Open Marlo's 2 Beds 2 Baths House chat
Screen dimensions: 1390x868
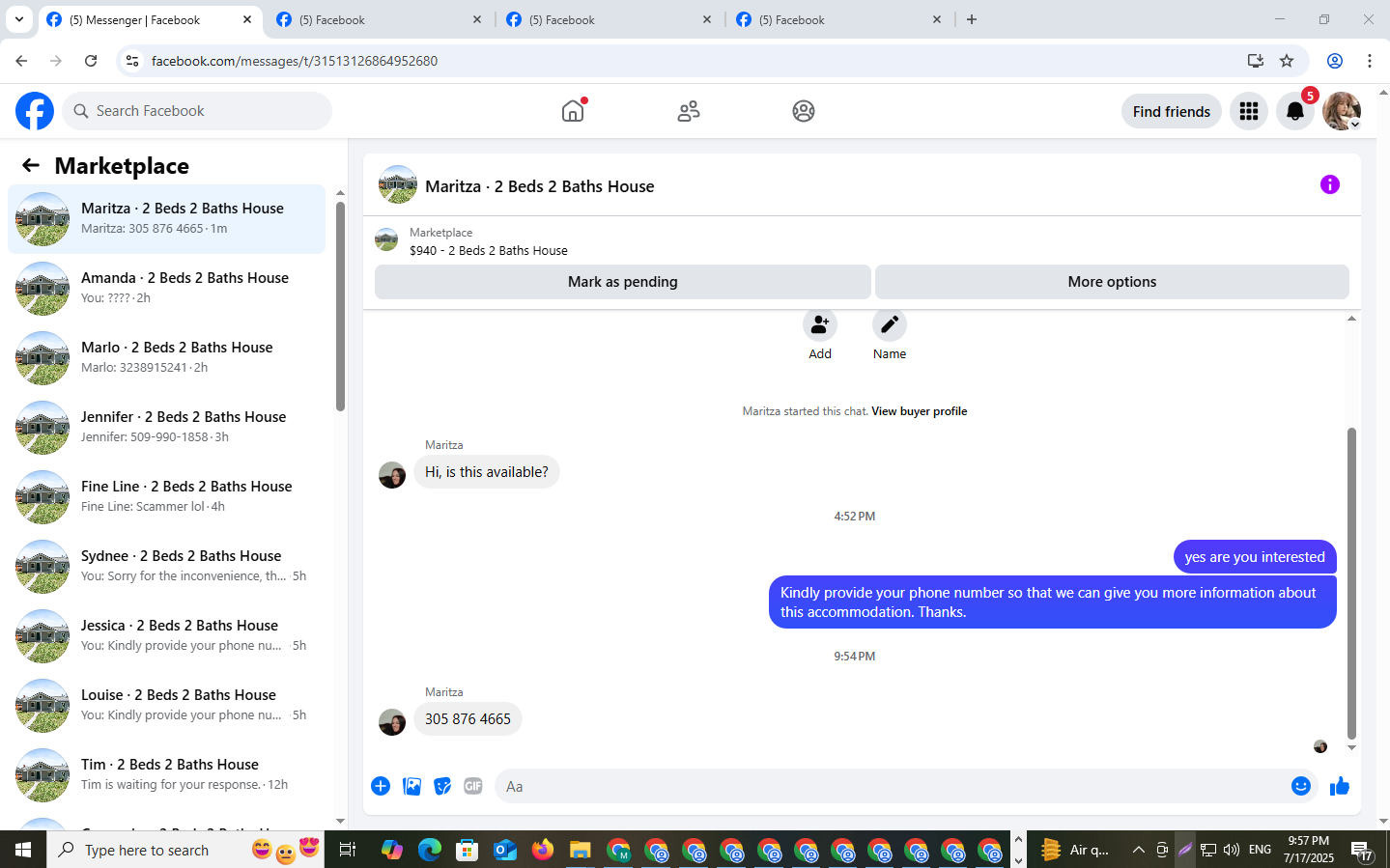166,358
